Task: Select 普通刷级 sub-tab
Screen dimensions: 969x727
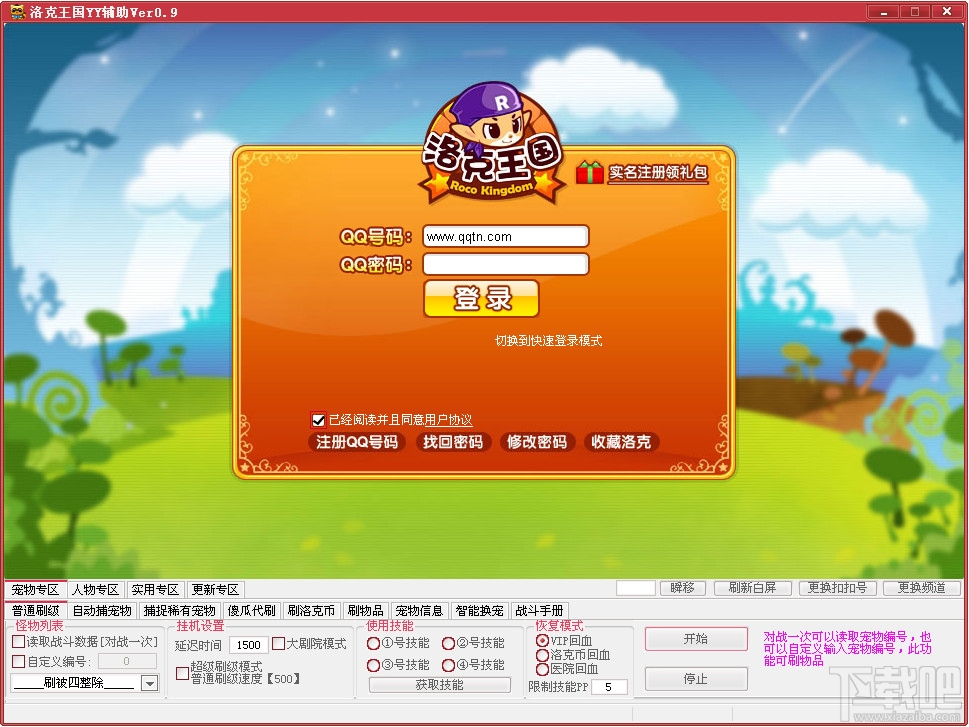Action: 36,611
